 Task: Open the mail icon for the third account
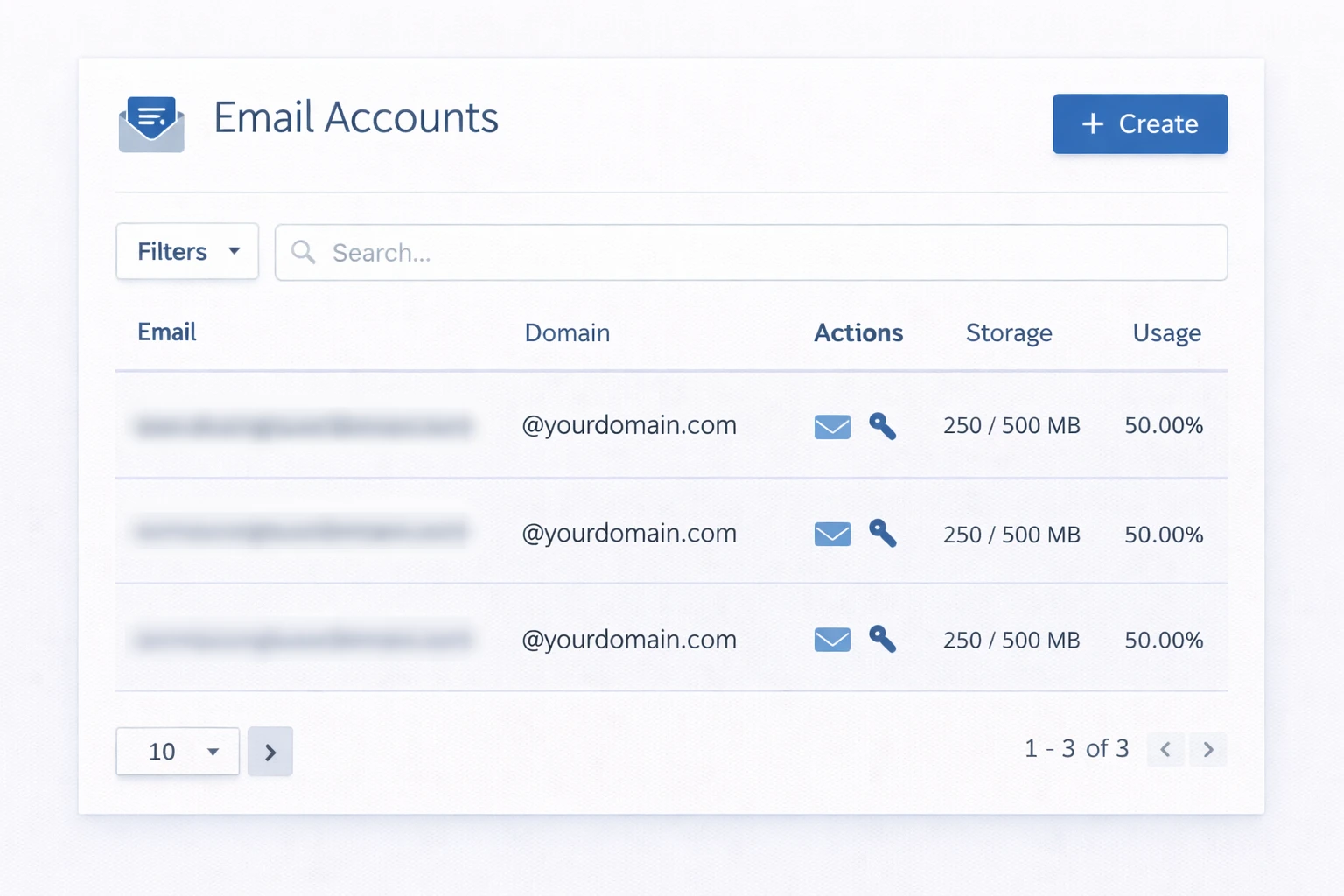(x=832, y=640)
